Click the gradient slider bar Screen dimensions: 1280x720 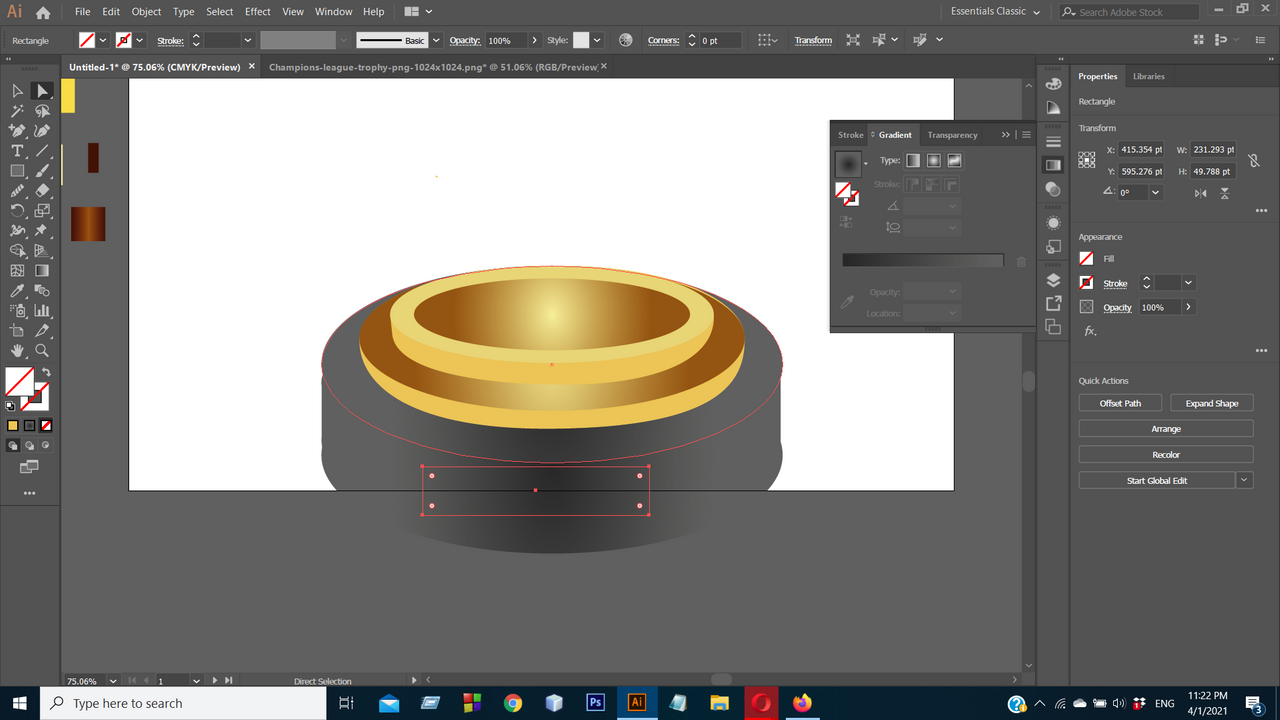click(922, 260)
